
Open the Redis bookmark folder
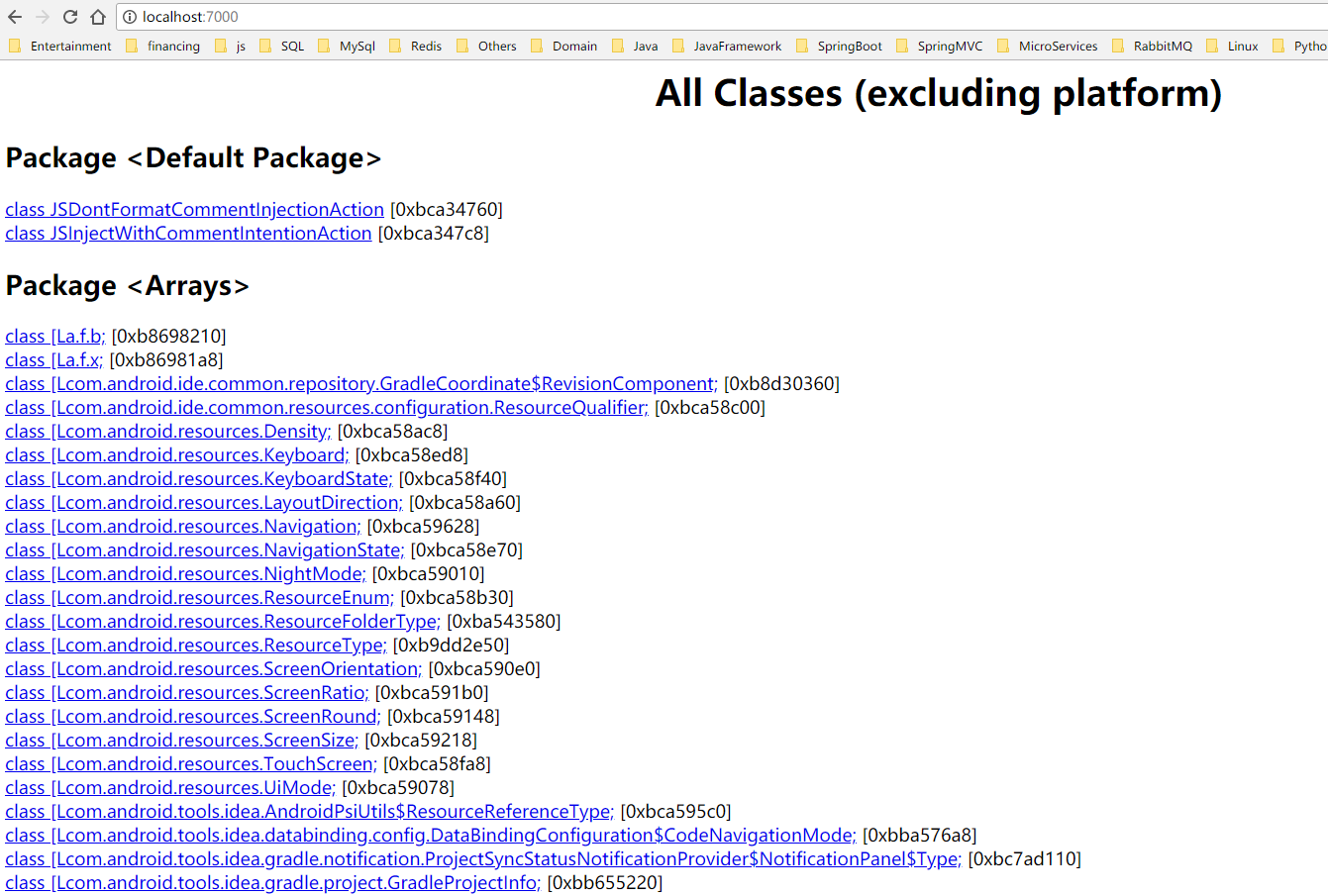(x=416, y=46)
